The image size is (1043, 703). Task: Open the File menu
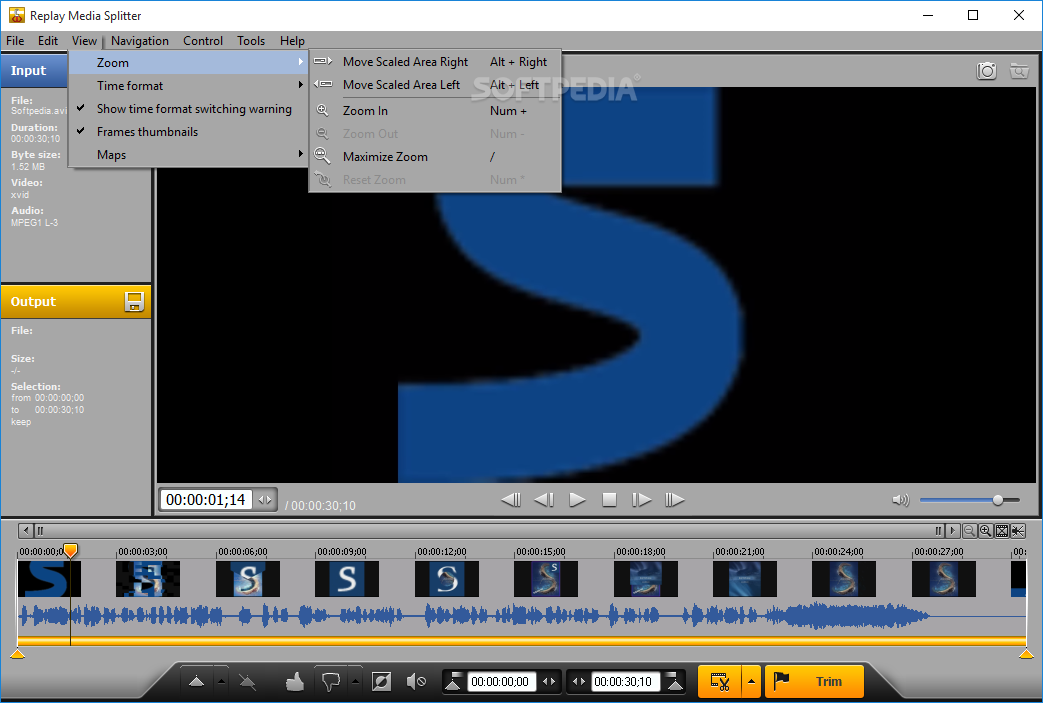[x=15, y=41]
